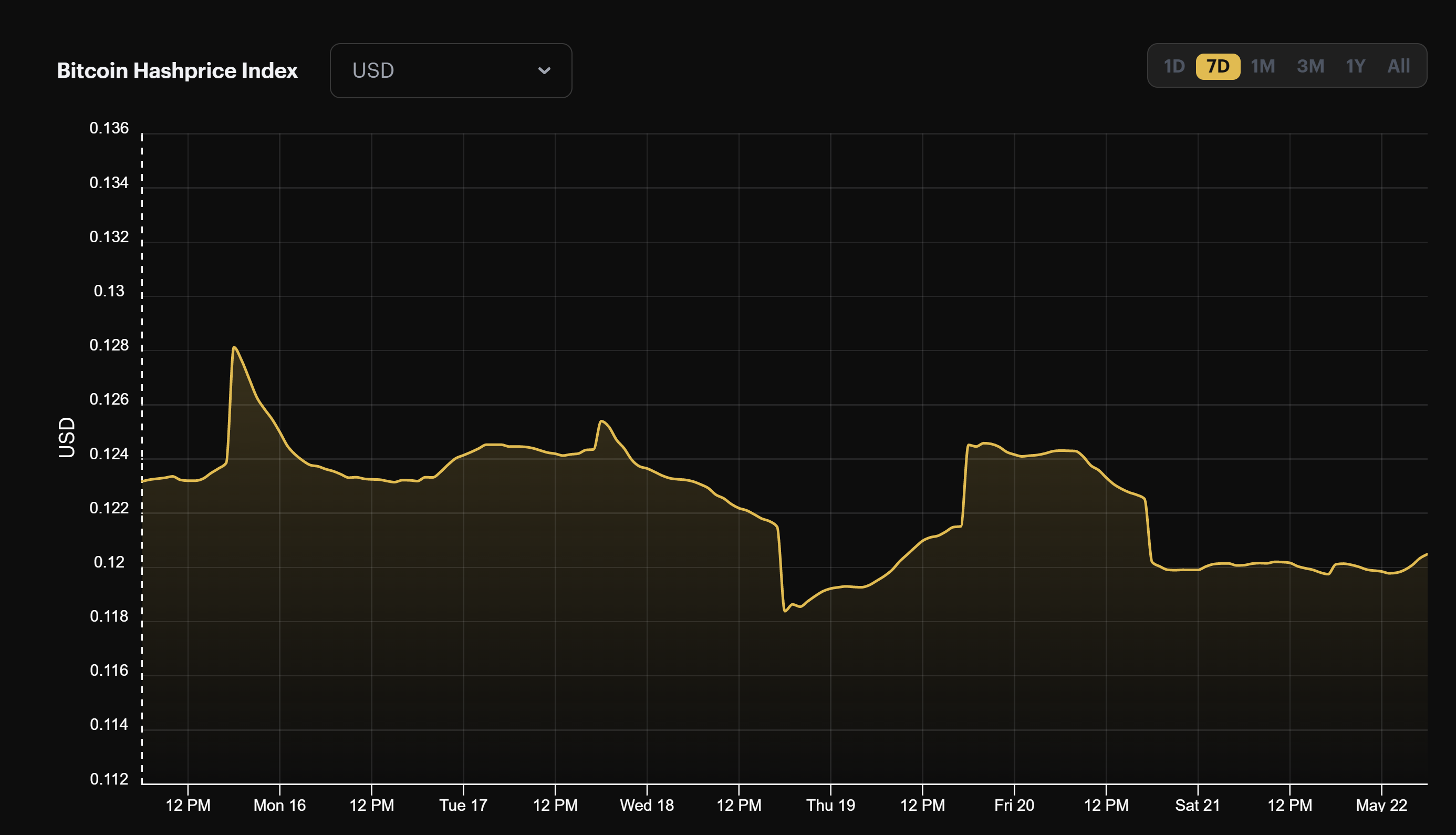Viewport: 1456px width, 835px height.
Task: Click the 0.134 y-axis value
Action: [109, 182]
